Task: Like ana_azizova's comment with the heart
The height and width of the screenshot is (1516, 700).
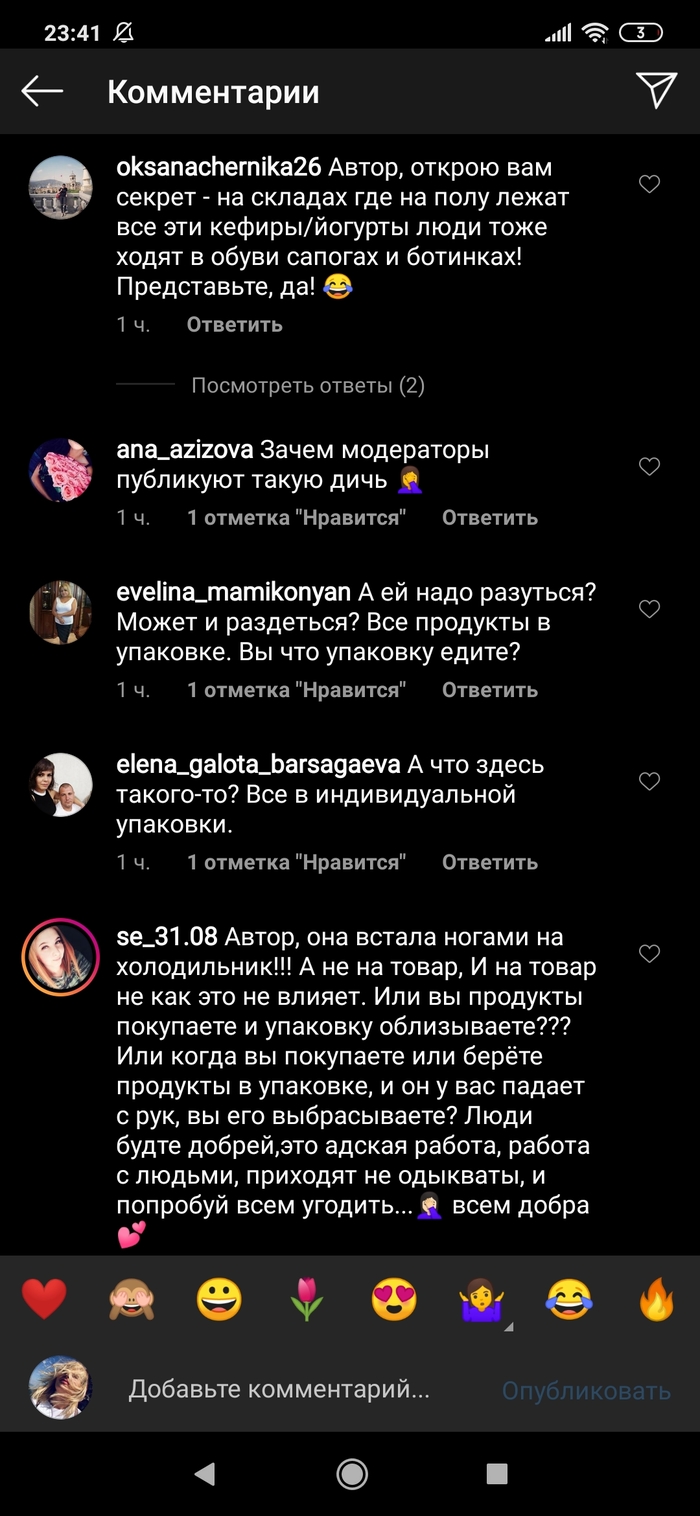Action: click(650, 466)
